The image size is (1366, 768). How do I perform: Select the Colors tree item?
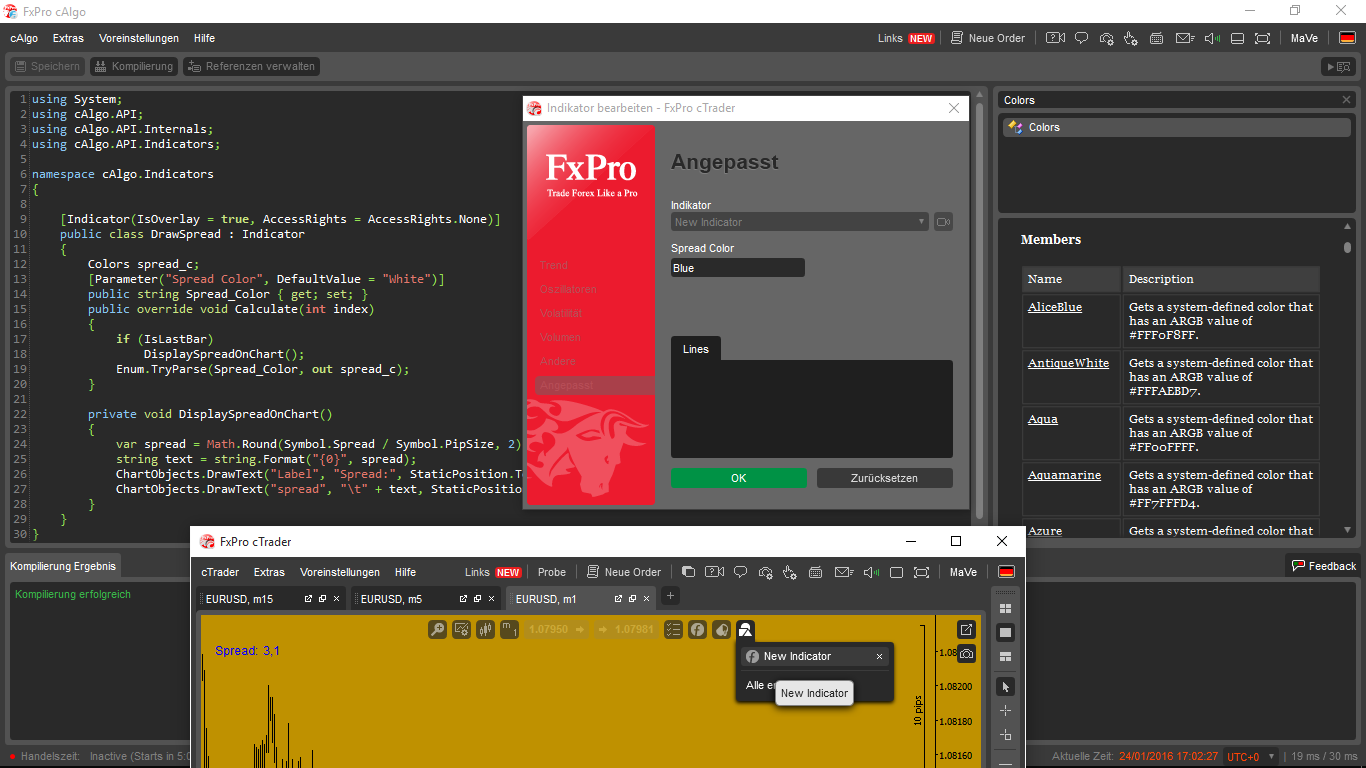pos(1176,127)
